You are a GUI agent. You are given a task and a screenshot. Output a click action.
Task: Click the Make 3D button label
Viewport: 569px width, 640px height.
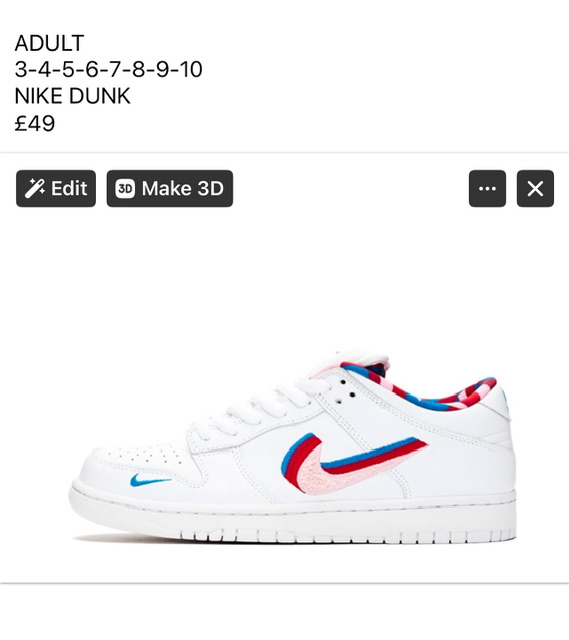[183, 189]
